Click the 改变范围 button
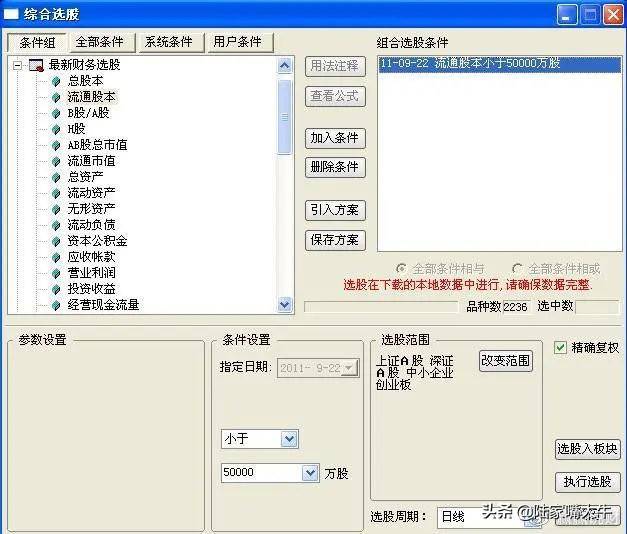This screenshot has width=627, height=534. pyautogui.click(x=505, y=361)
